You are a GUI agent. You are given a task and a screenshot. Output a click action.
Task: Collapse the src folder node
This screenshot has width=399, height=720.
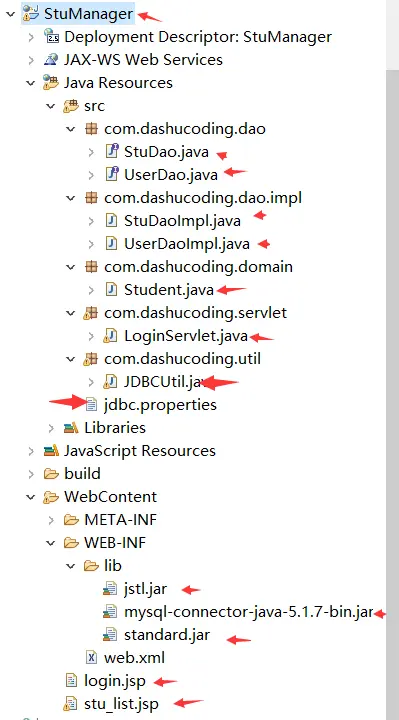point(51,106)
